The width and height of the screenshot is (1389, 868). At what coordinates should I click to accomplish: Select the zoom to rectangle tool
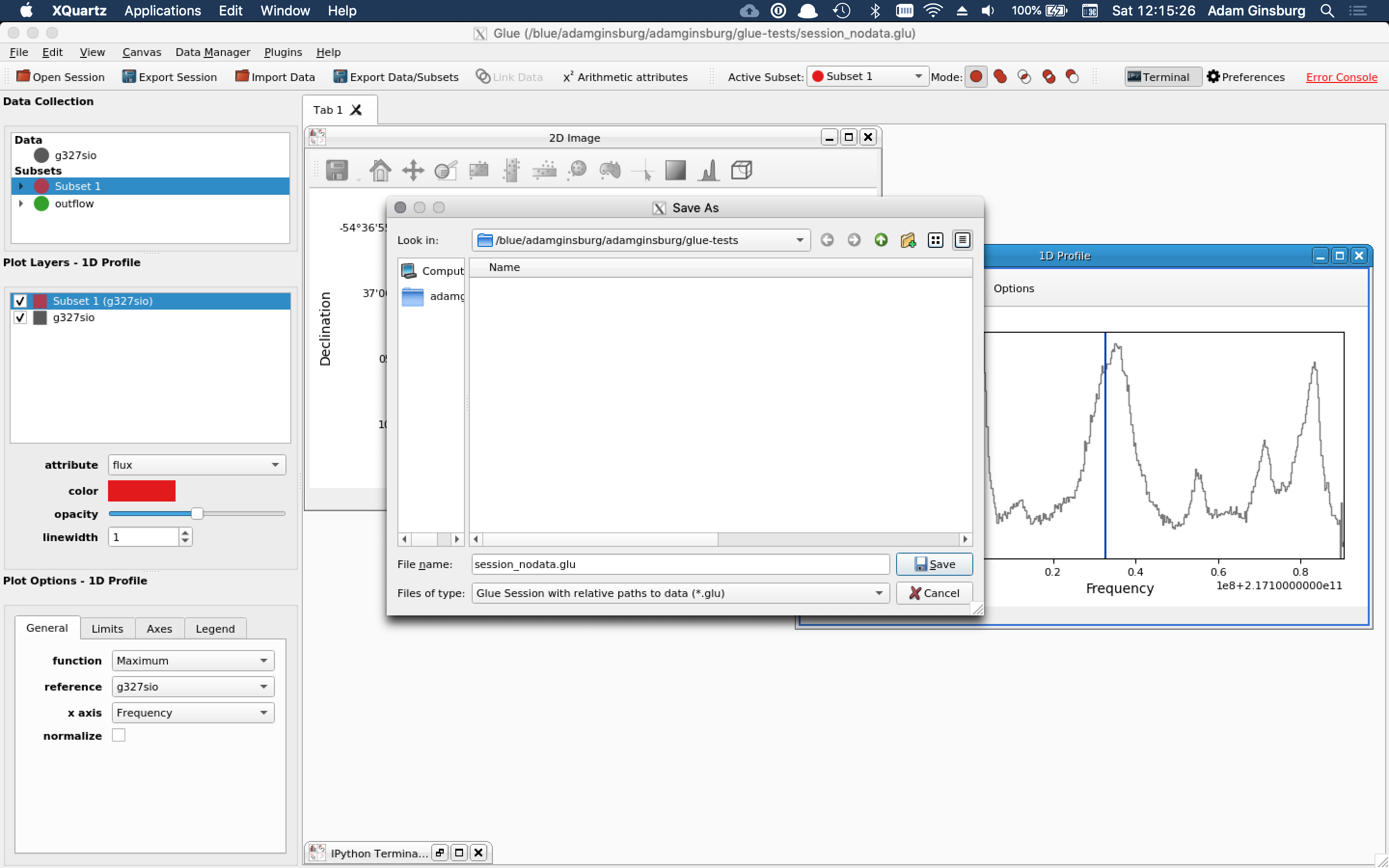coord(446,171)
